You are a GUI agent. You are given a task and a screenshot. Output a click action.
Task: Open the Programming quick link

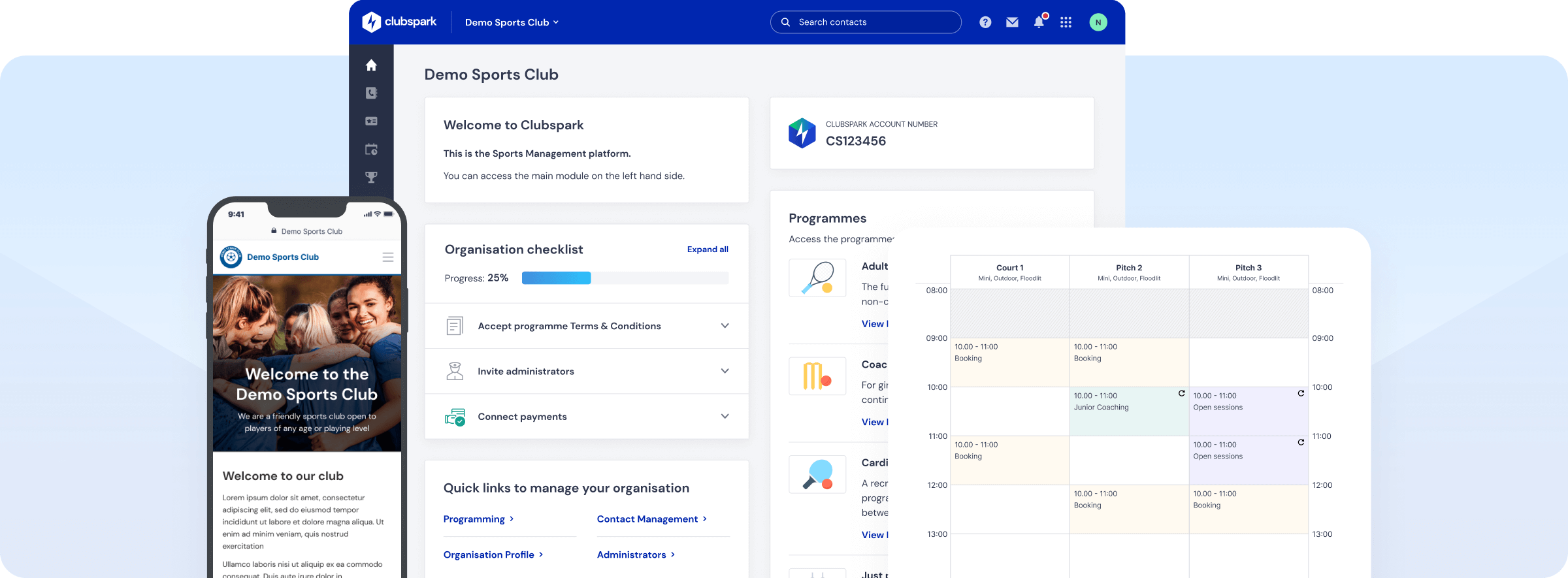pos(478,519)
